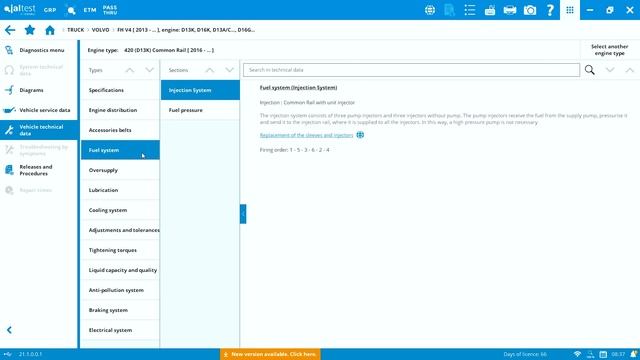640x360 pixels.
Task: Select the VOLVO breadcrumb
Action: [x=100, y=30]
